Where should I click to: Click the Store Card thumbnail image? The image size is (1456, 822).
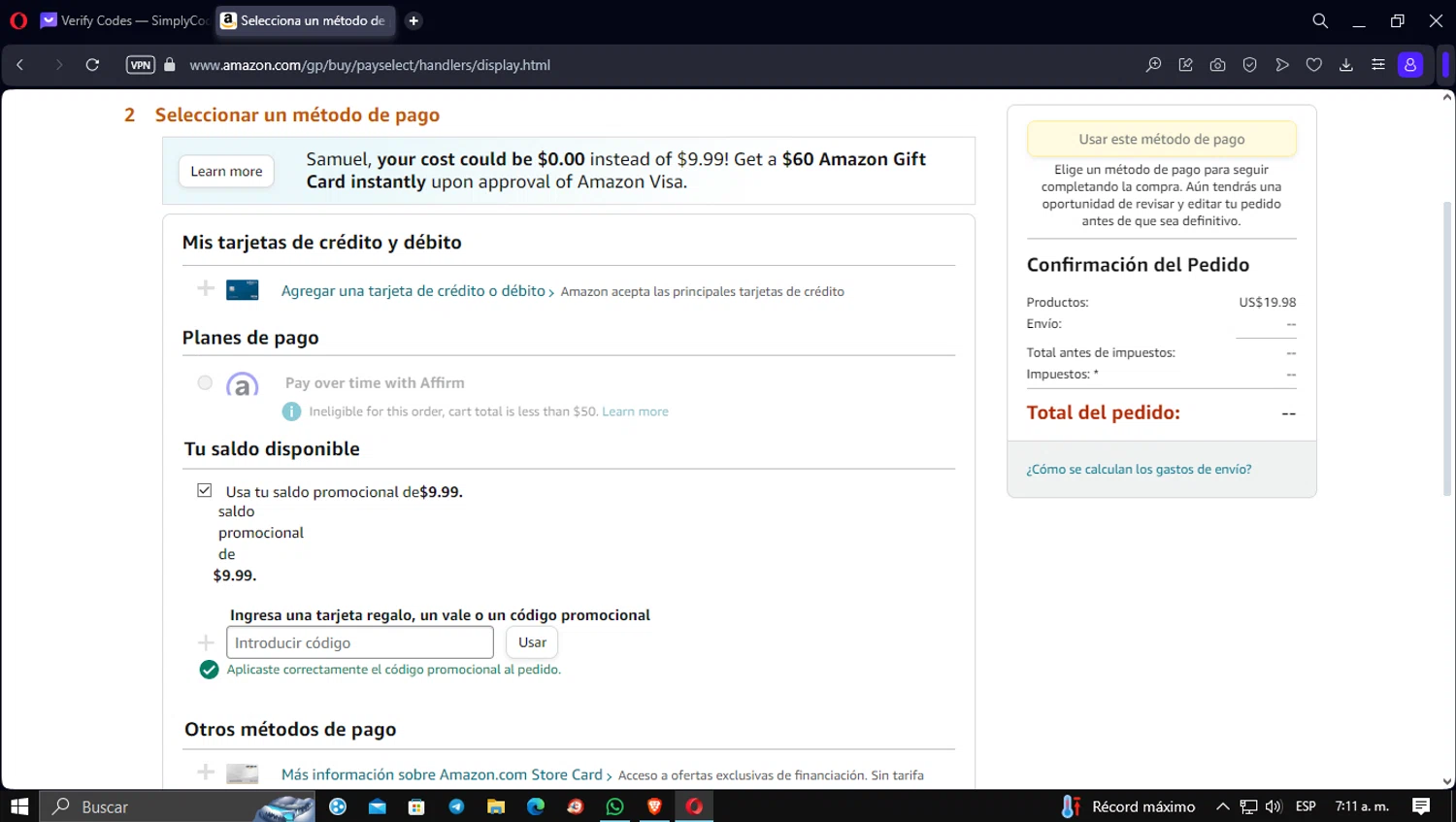[243, 774]
